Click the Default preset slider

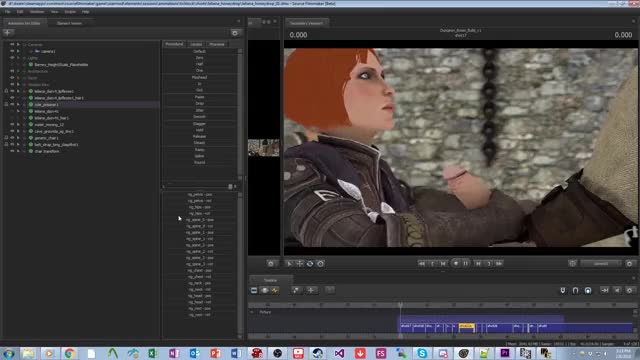(x=200, y=51)
